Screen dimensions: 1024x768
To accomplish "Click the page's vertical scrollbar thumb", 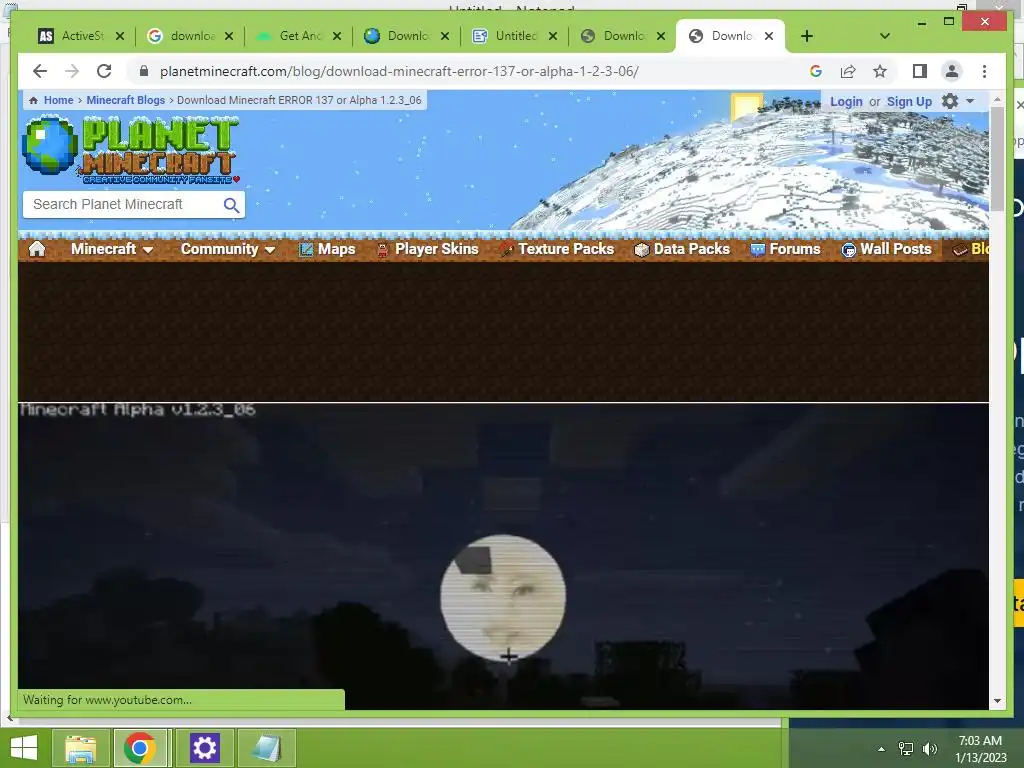I will [x=997, y=158].
